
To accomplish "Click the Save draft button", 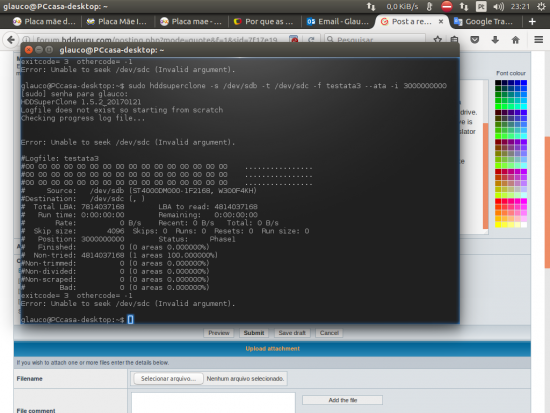I will click(292, 333).
